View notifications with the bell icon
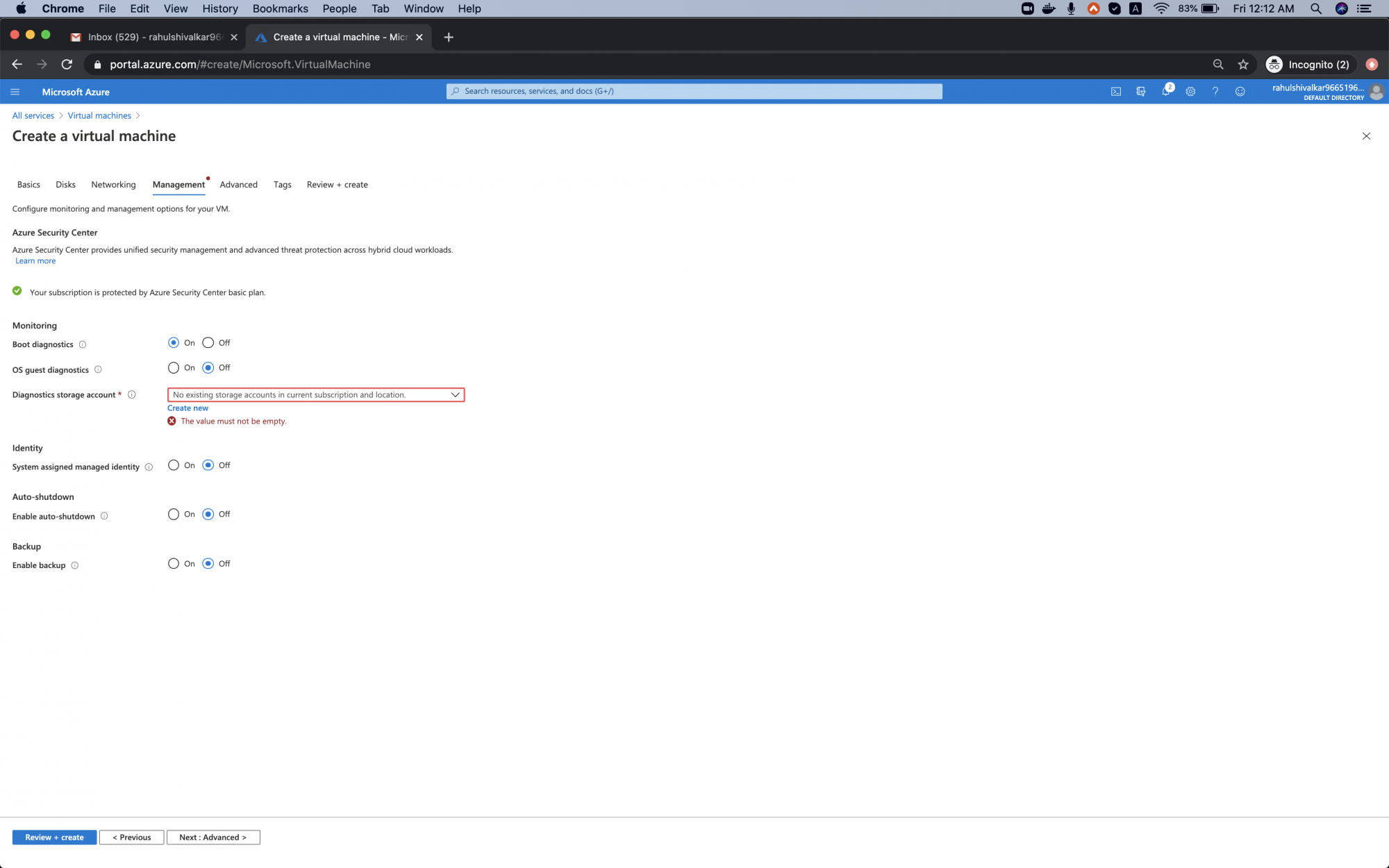The width and height of the screenshot is (1389, 868). click(1167, 91)
